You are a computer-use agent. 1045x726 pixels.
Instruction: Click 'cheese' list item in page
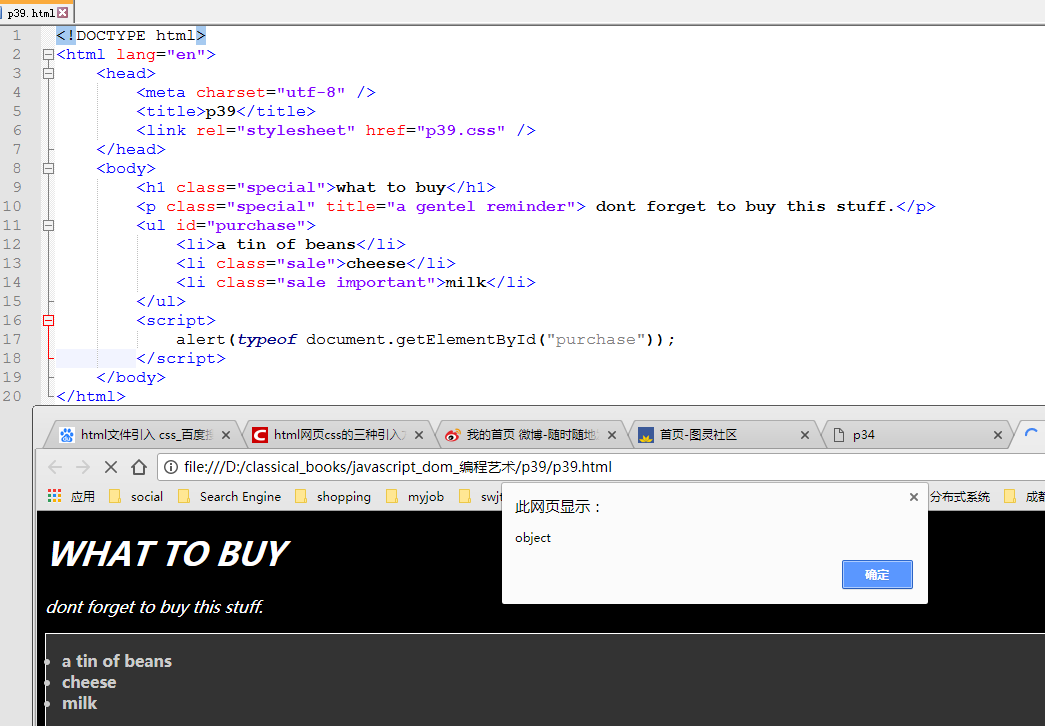[89, 683]
